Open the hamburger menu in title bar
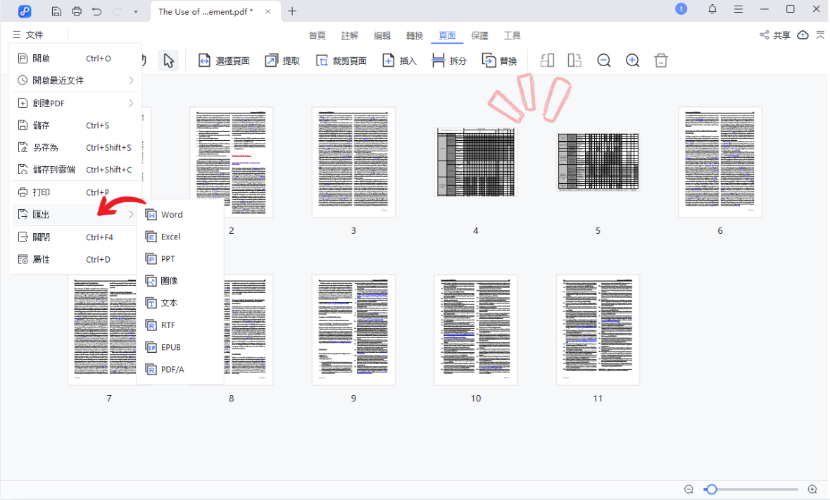 tap(738, 9)
